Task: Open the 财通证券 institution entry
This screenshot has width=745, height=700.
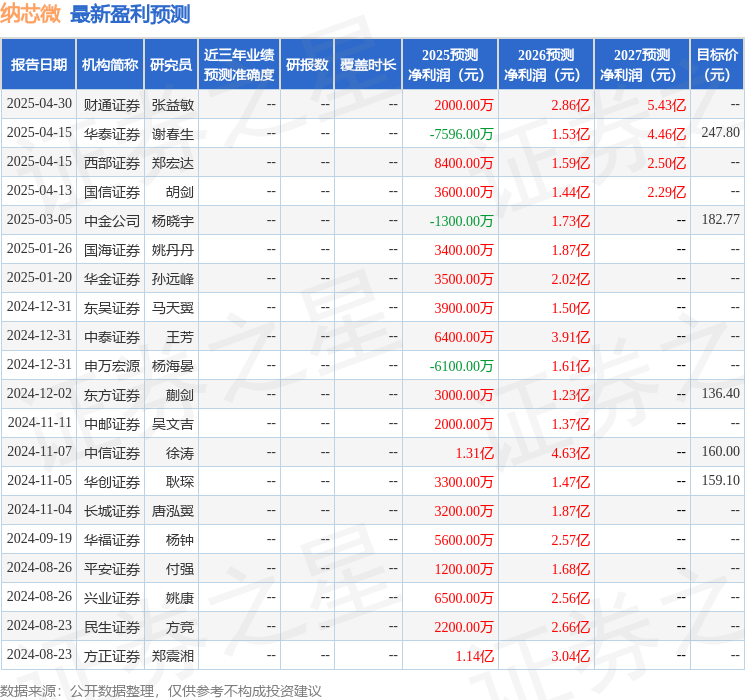Action: coord(112,105)
